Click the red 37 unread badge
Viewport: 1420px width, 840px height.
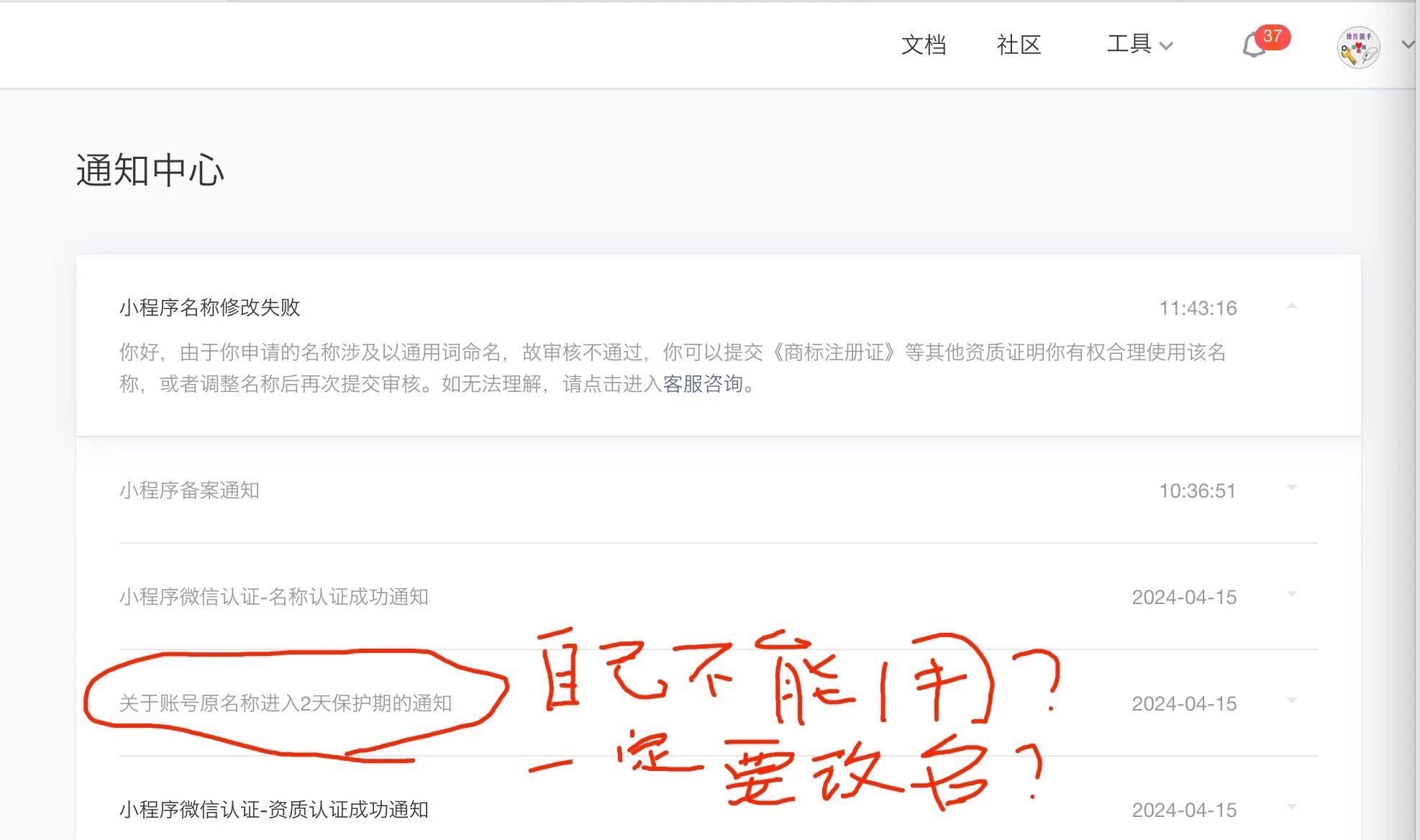(x=1272, y=37)
